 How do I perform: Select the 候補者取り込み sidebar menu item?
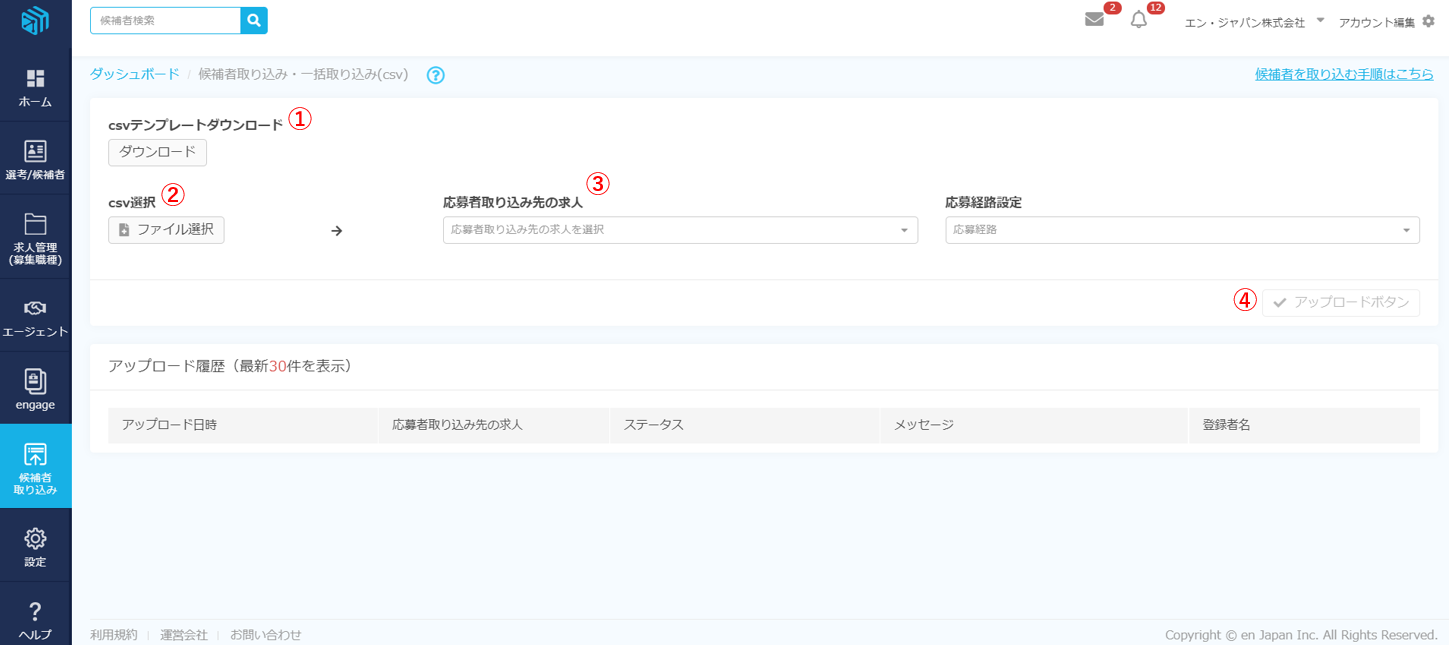pyautogui.click(x=35, y=468)
